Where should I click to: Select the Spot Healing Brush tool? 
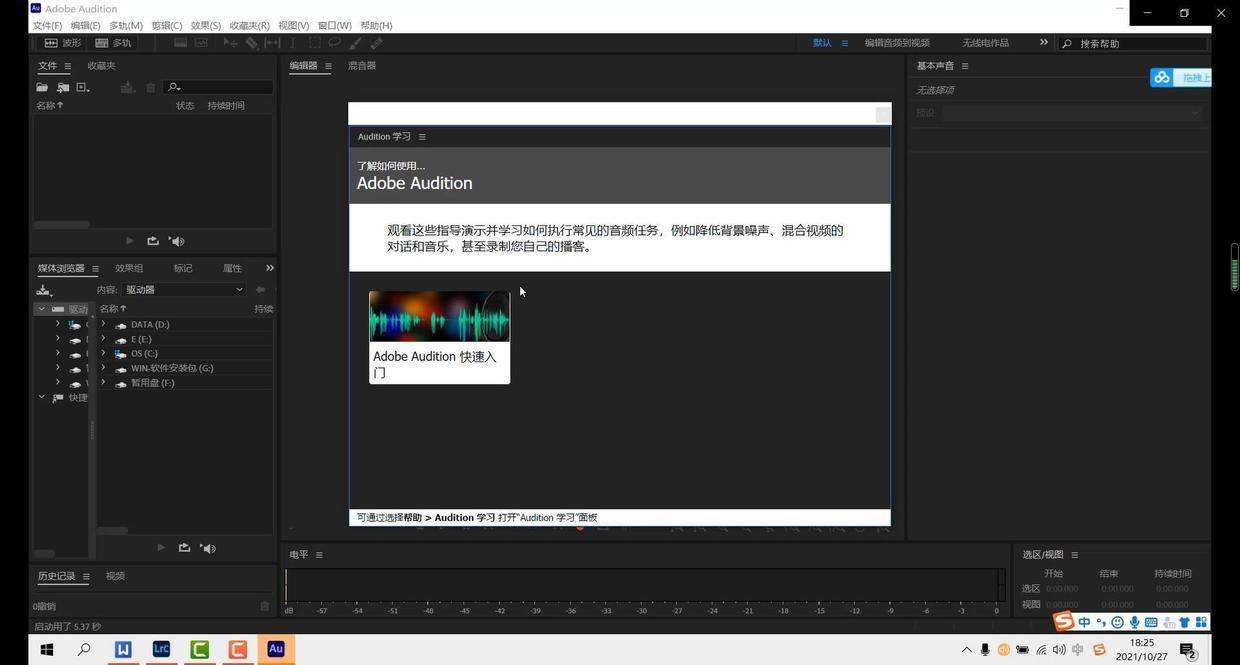coord(376,43)
